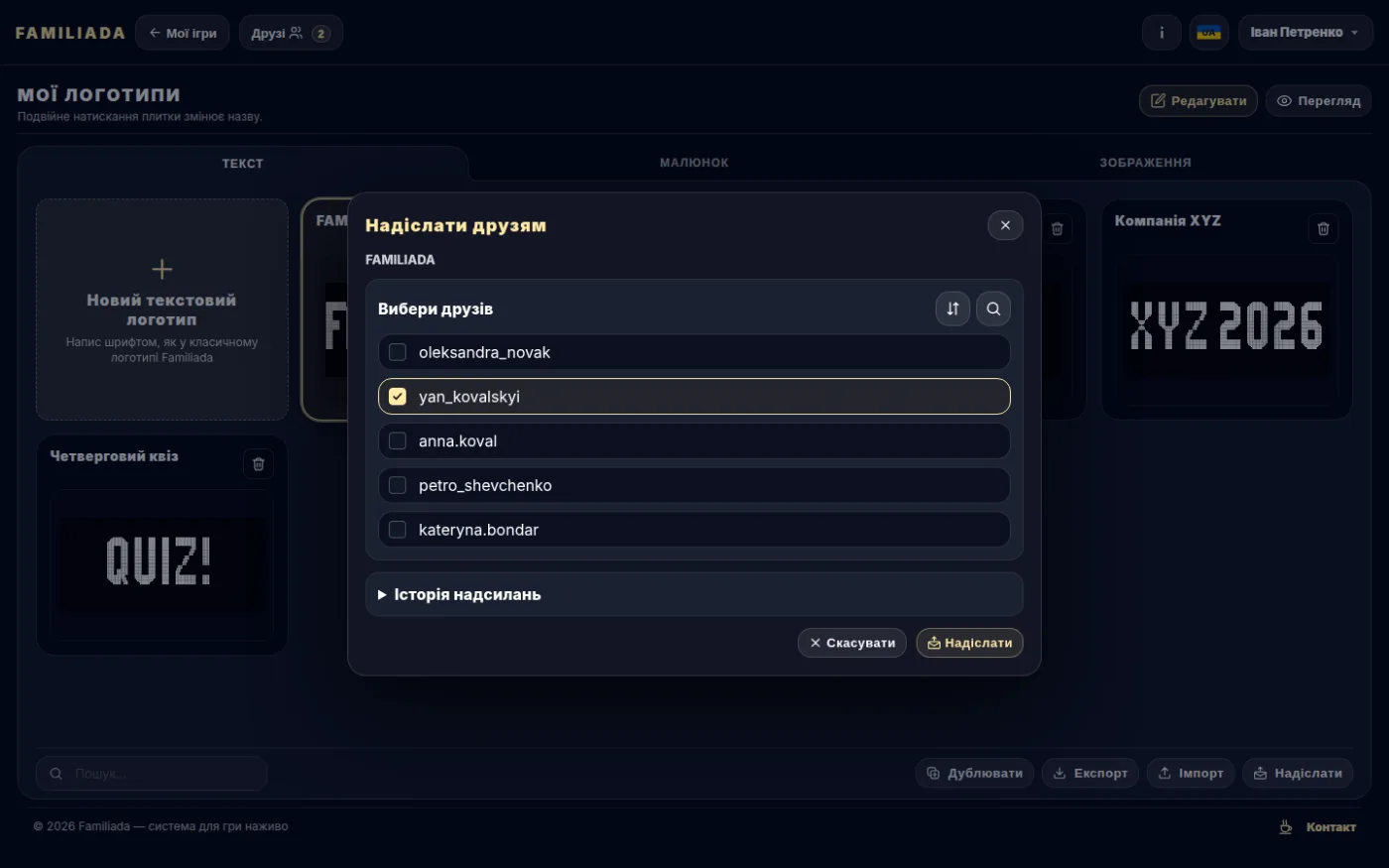Open the friend search magnifier icon
The image size is (1389, 868).
tap(993, 309)
